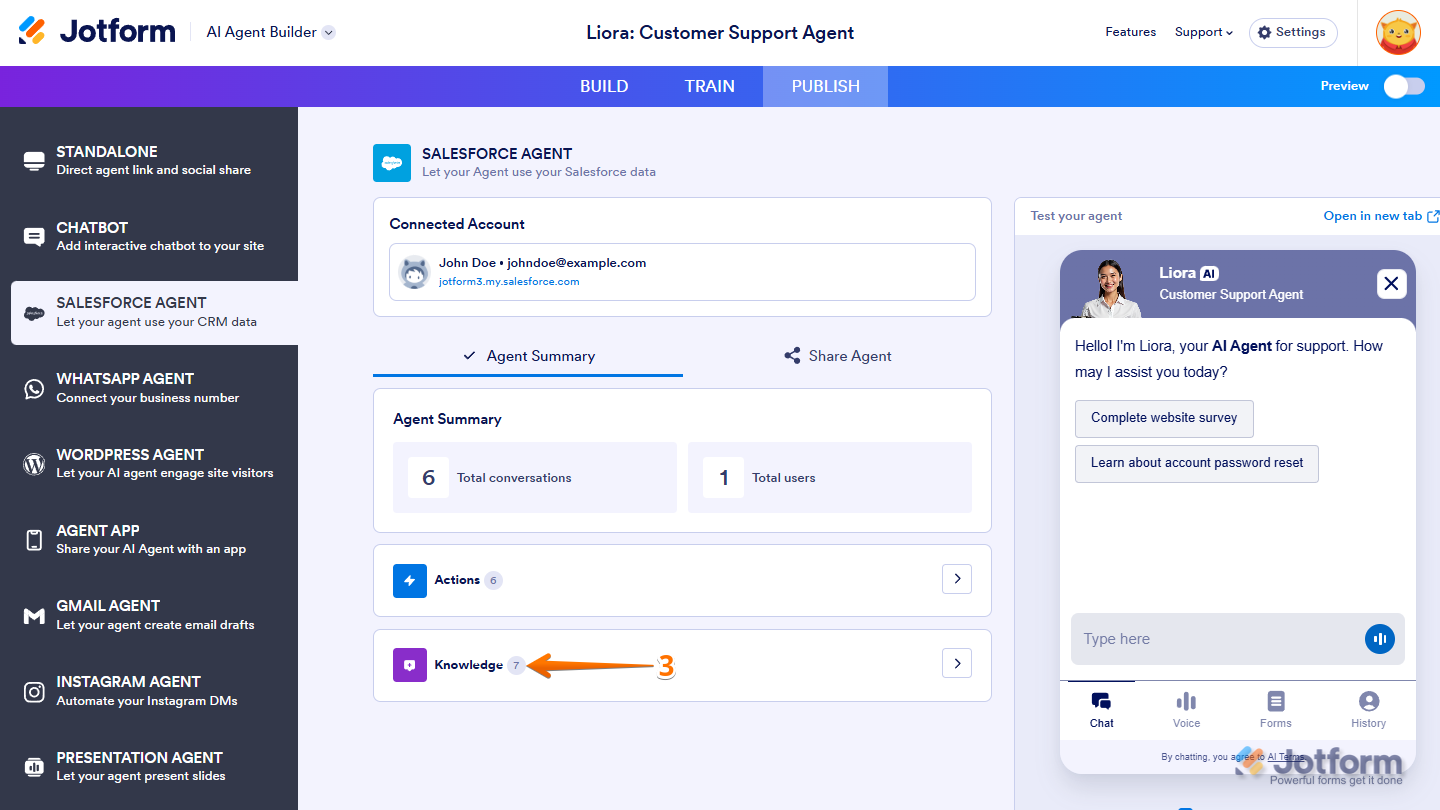Open the Voice tab in chat
The image size is (1440, 810).
(x=1186, y=710)
